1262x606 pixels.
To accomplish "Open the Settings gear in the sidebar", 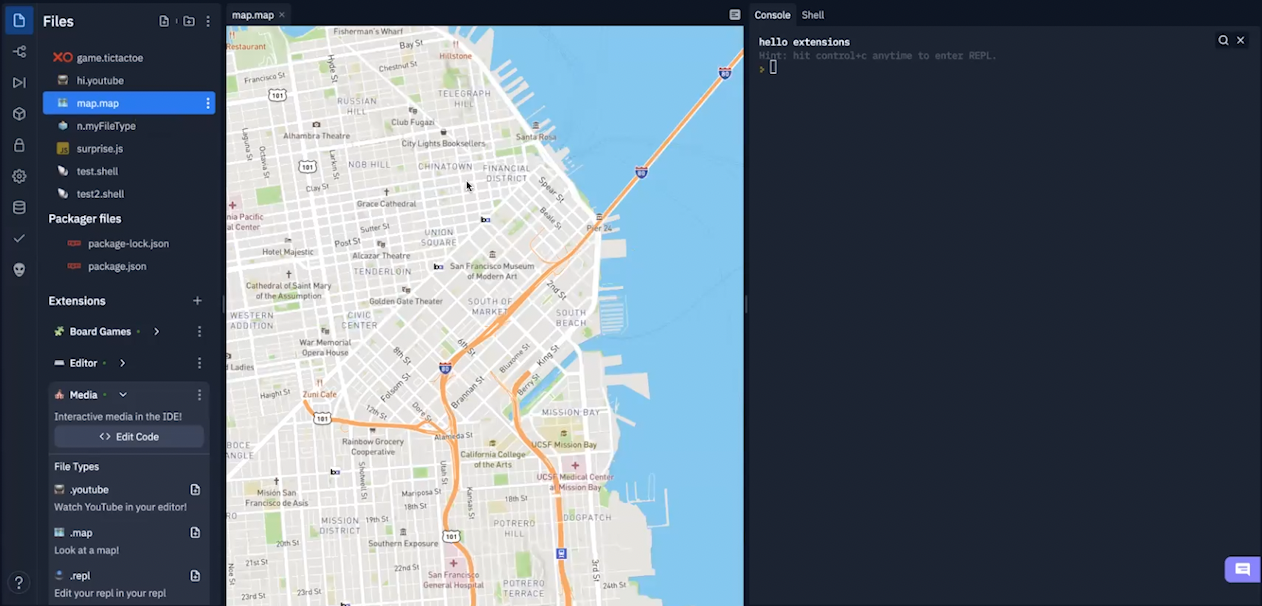I will pos(19,175).
